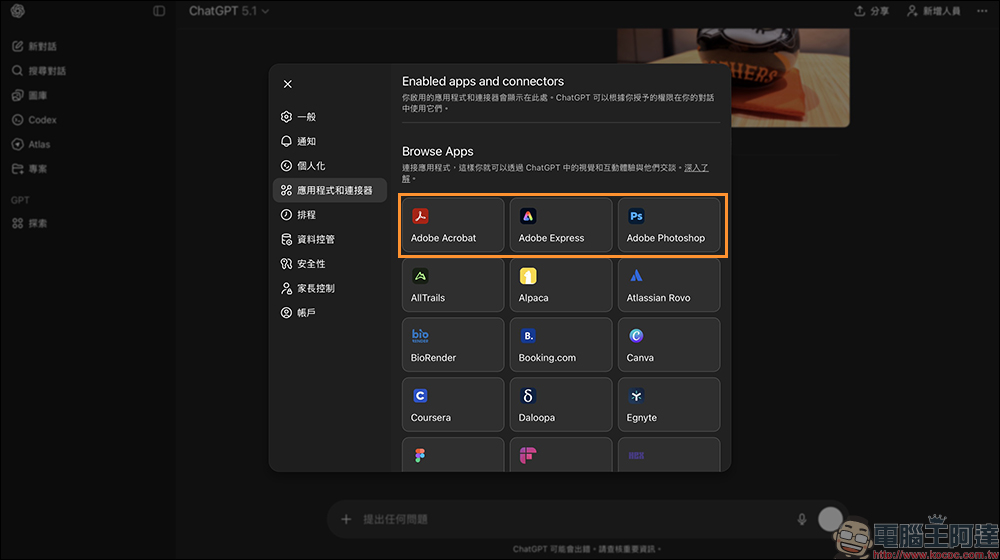Click the Adobe Express icon

tap(527, 216)
